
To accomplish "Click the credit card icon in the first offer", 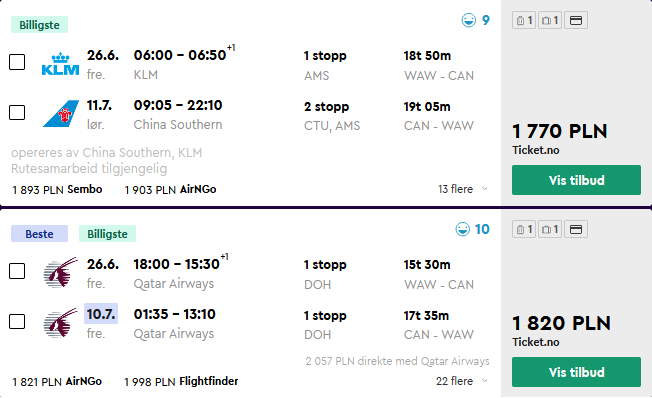I will pyautogui.click(x=575, y=20).
